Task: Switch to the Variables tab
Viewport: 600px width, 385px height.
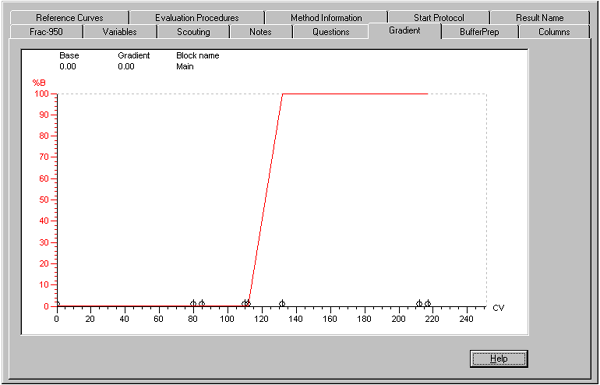Action: (120, 32)
